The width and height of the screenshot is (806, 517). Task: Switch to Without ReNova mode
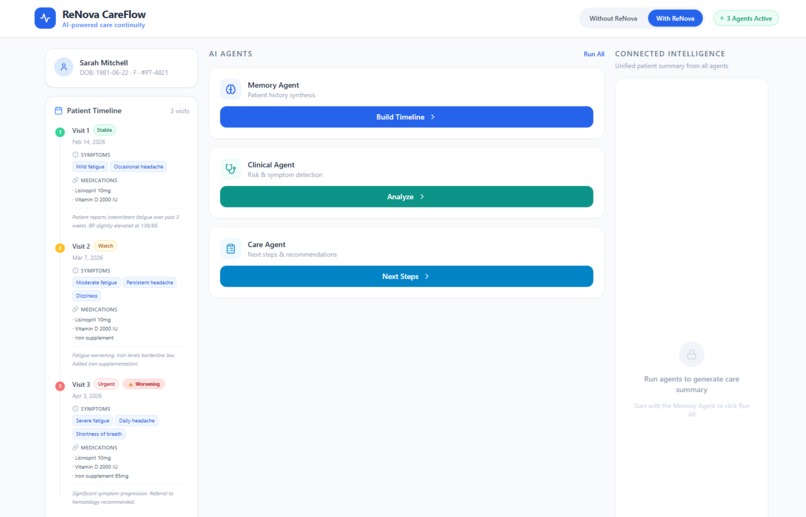pos(613,19)
